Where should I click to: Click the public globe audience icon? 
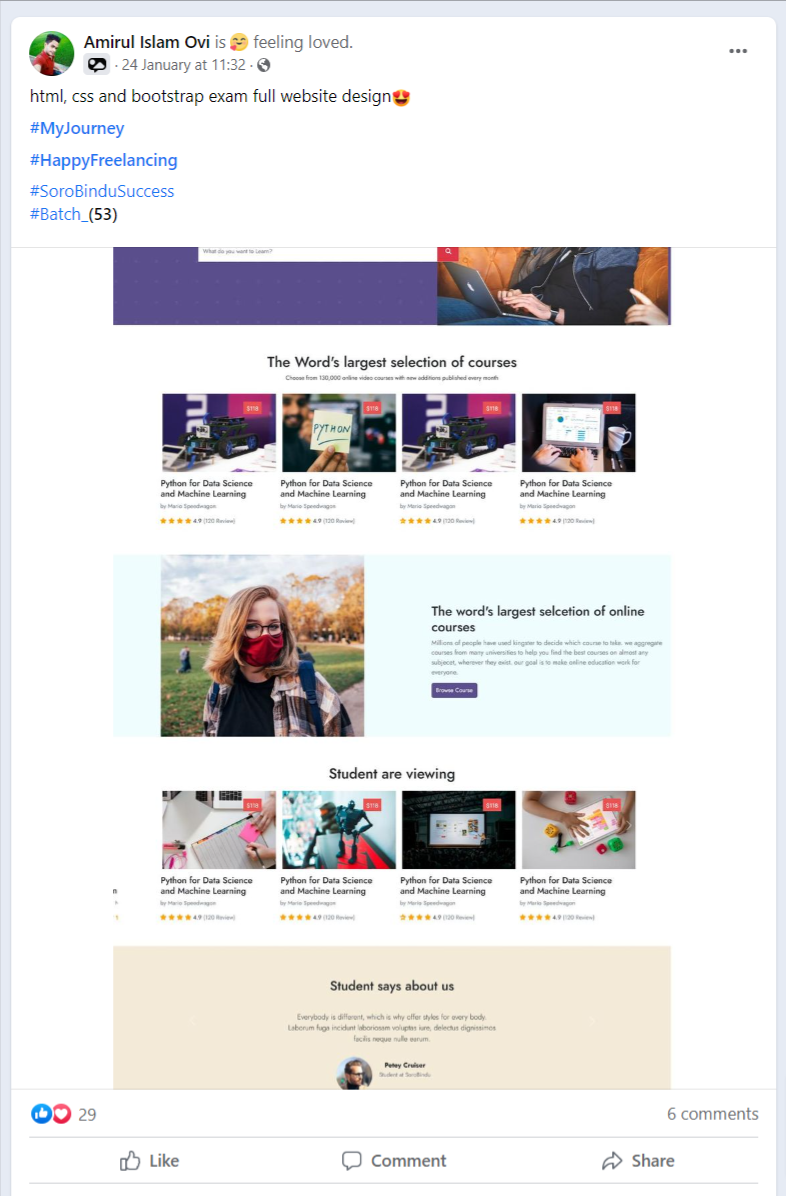(x=263, y=65)
